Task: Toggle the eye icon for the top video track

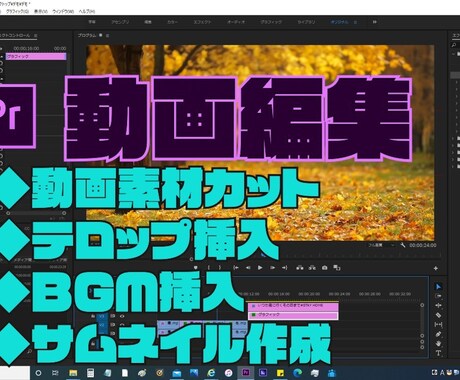Action: (122, 316)
